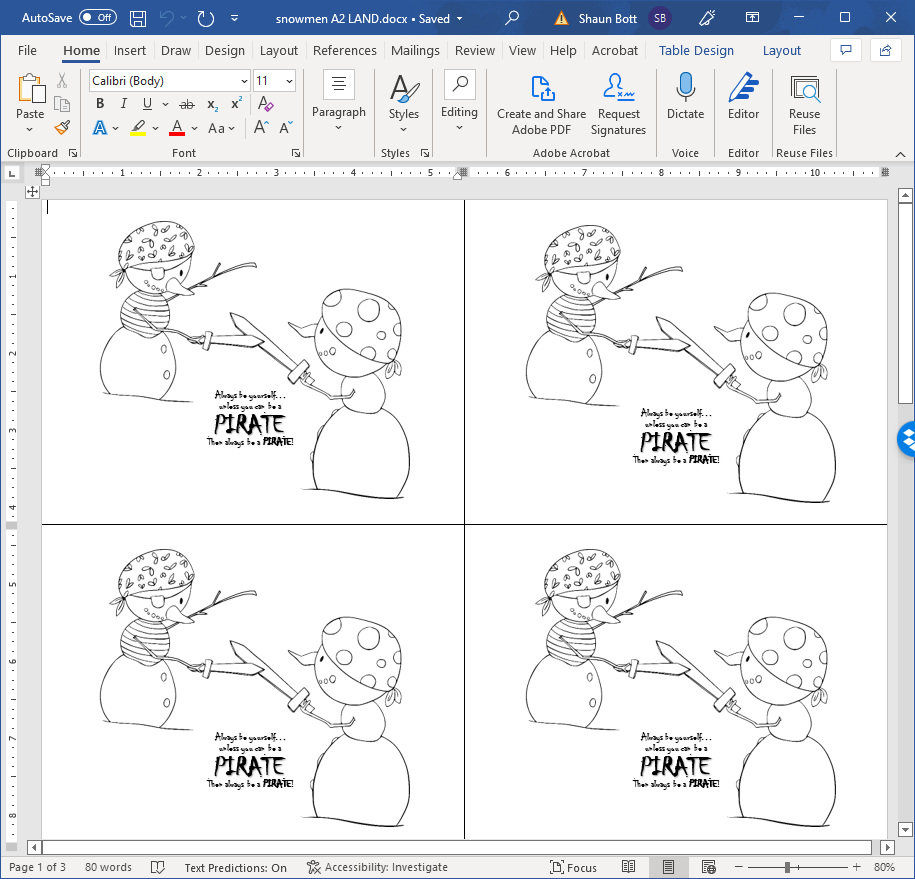This screenshot has width=915, height=879.
Task: Click the table move handle
Action: 33,190
